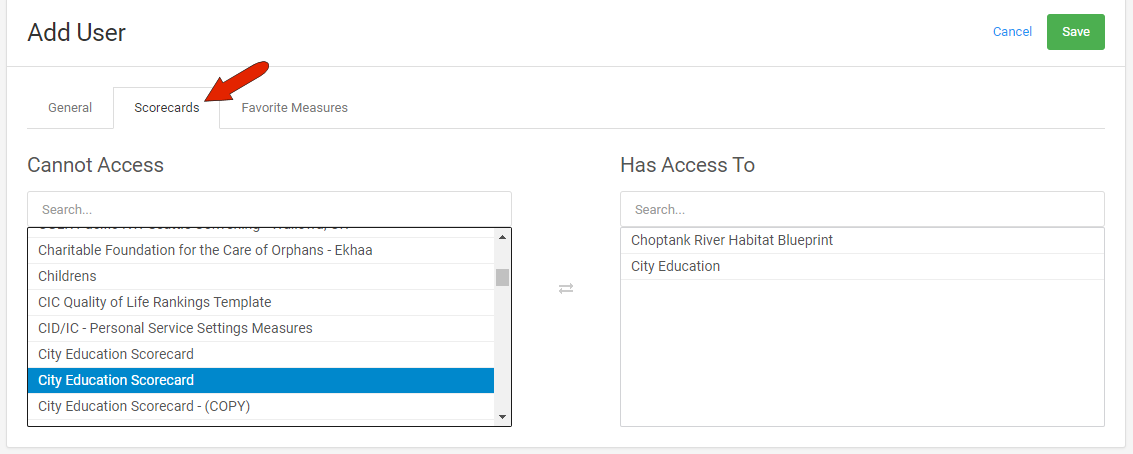Select CID/IC Personal Service Settings Measures
The height and width of the screenshot is (454, 1133).
tap(175, 328)
